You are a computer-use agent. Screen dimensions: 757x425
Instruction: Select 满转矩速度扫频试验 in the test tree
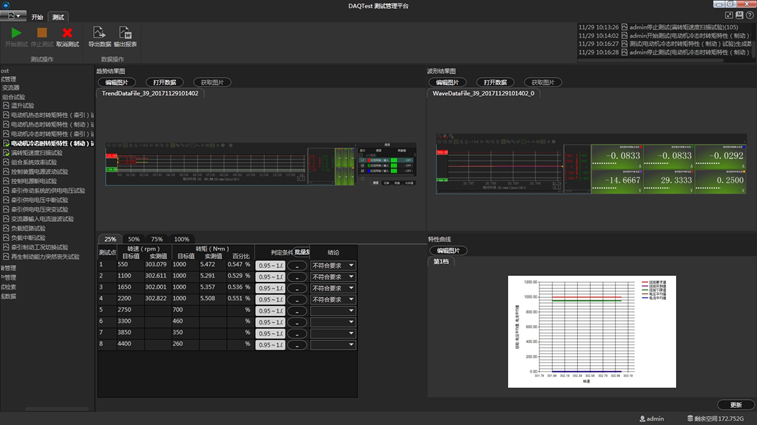point(36,153)
